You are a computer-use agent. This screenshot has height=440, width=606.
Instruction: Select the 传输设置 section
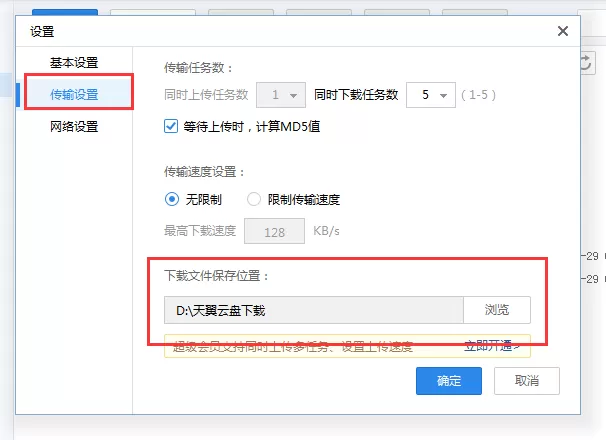click(74, 94)
